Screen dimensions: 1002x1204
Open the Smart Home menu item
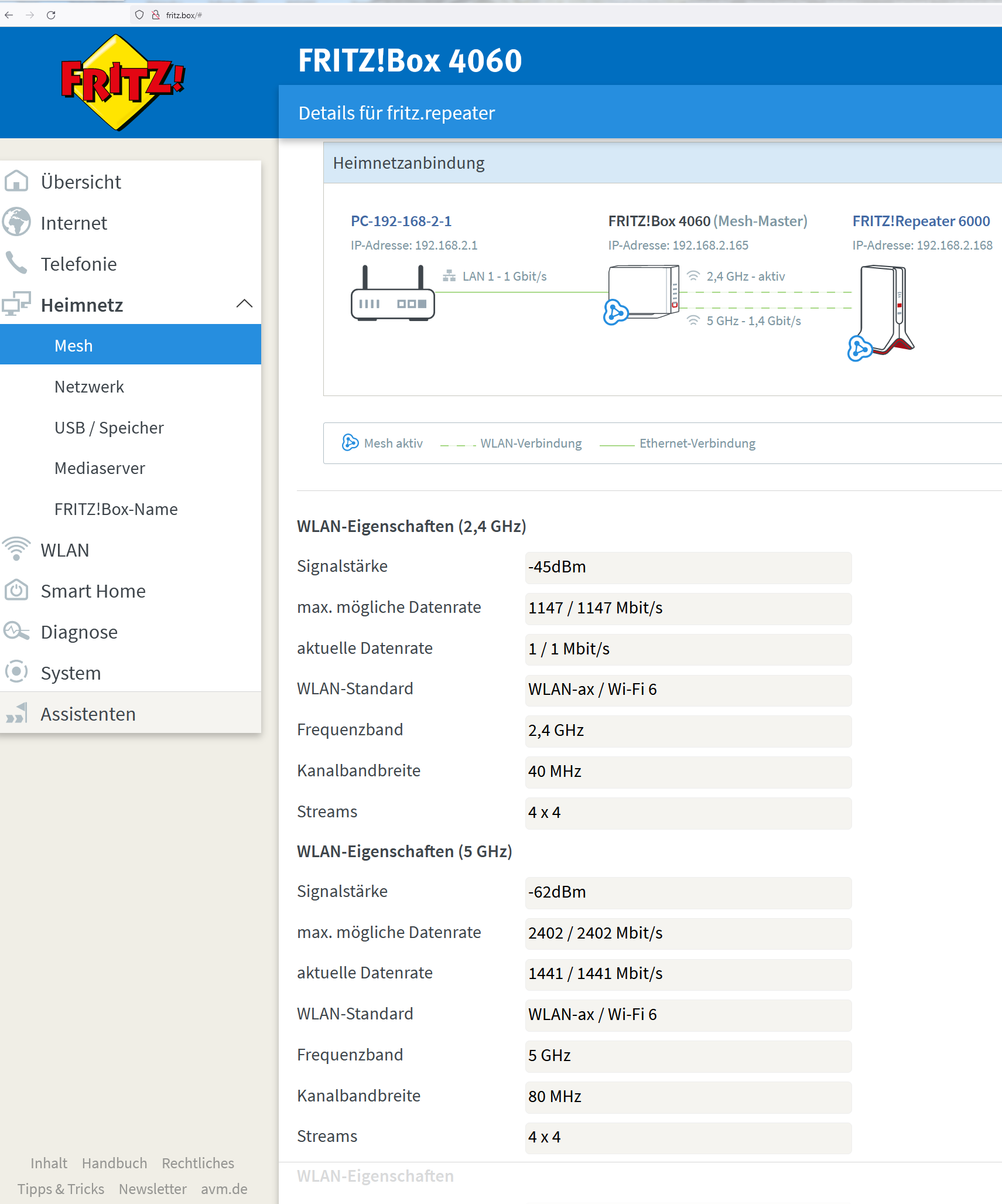(x=131, y=591)
